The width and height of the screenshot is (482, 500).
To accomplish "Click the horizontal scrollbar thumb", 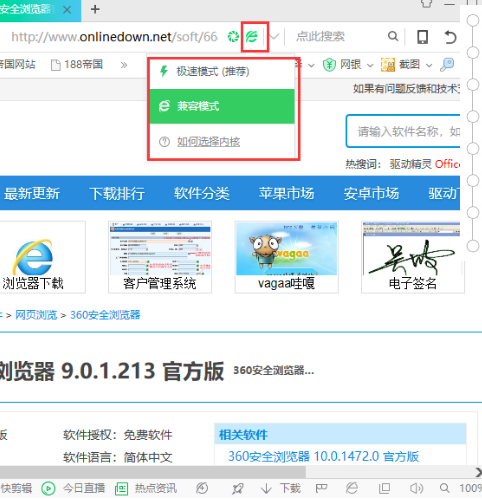I will pos(153,472).
